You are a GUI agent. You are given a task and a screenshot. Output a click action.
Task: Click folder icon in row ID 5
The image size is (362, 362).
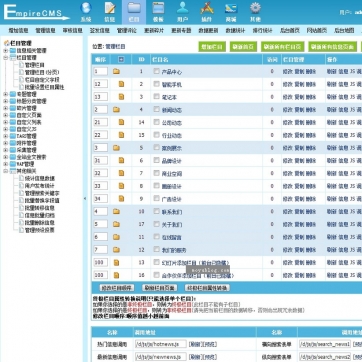(116, 148)
